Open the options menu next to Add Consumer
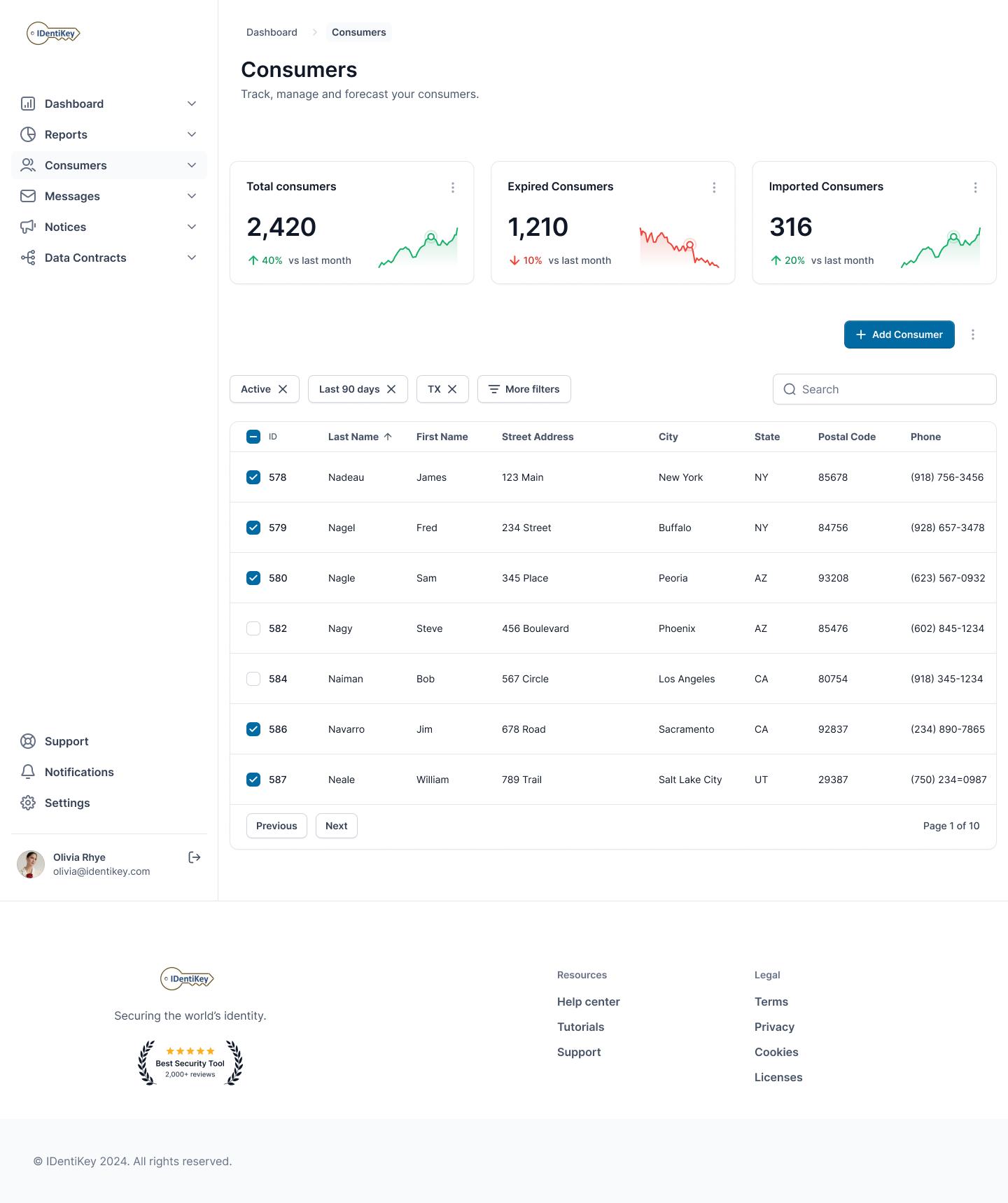The image size is (1008, 1203). 973,335
